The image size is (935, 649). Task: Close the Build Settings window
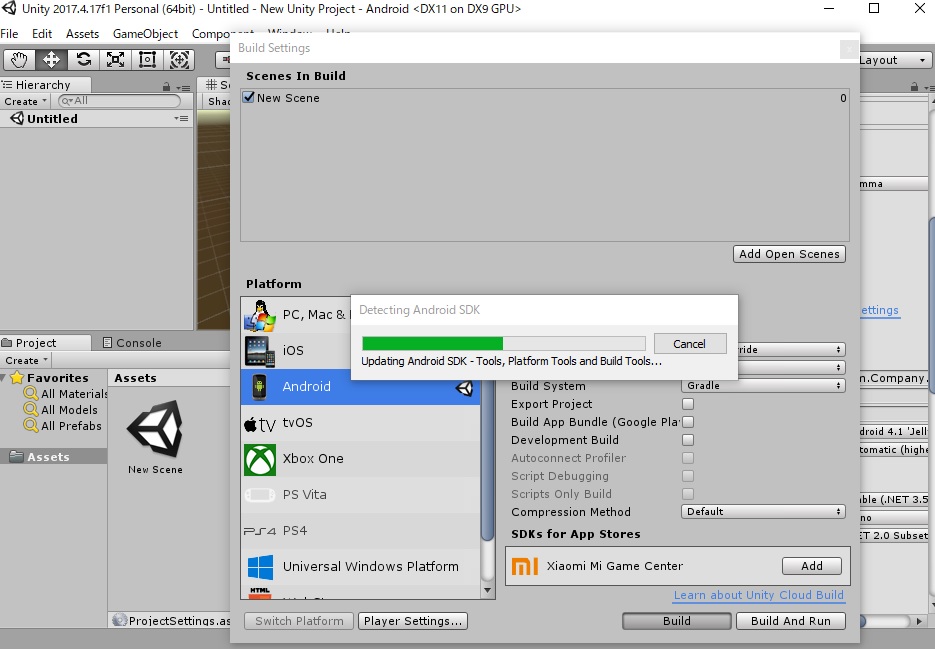click(849, 48)
